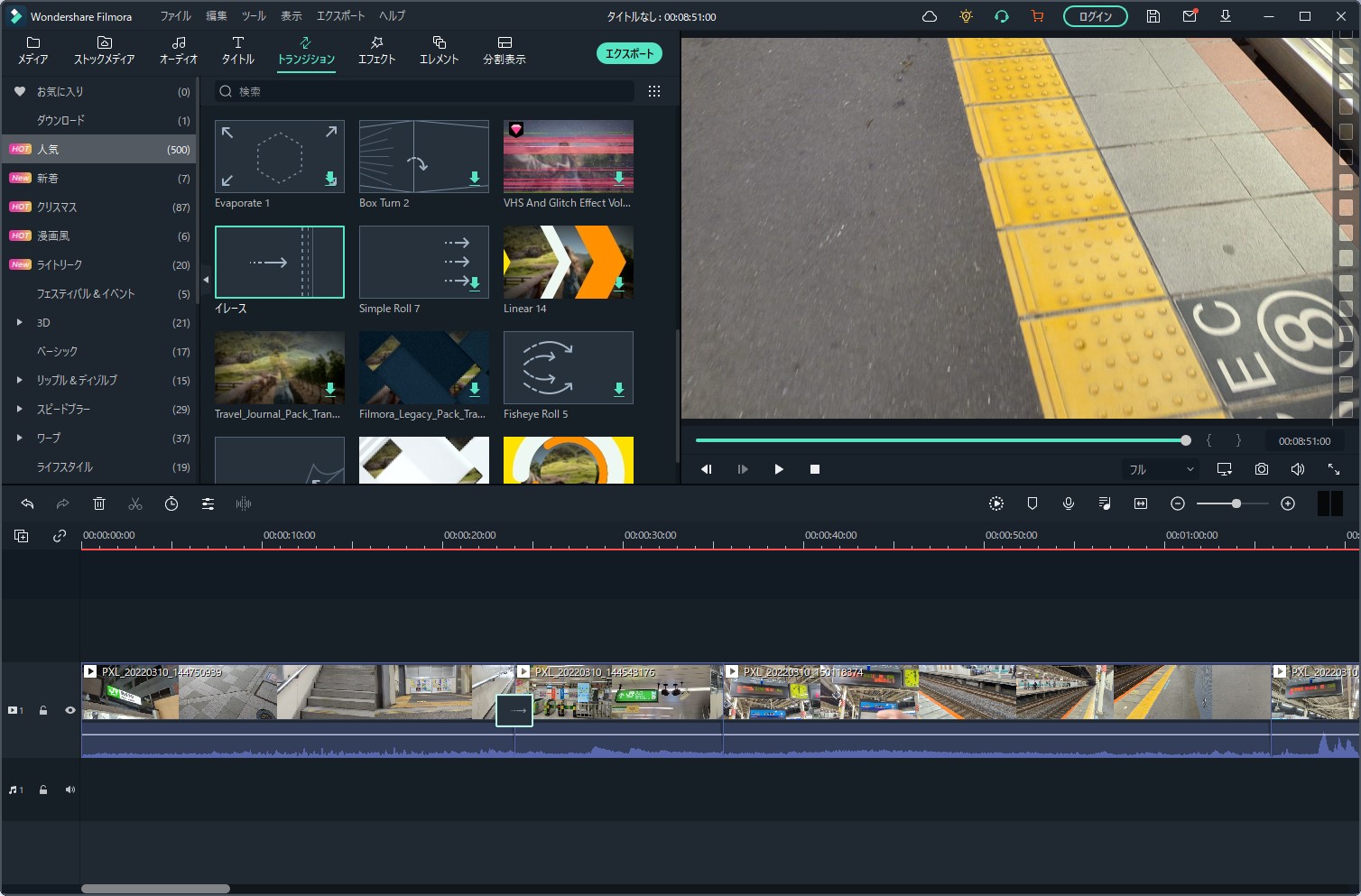Expand the 3D transitions category

(x=20, y=322)
